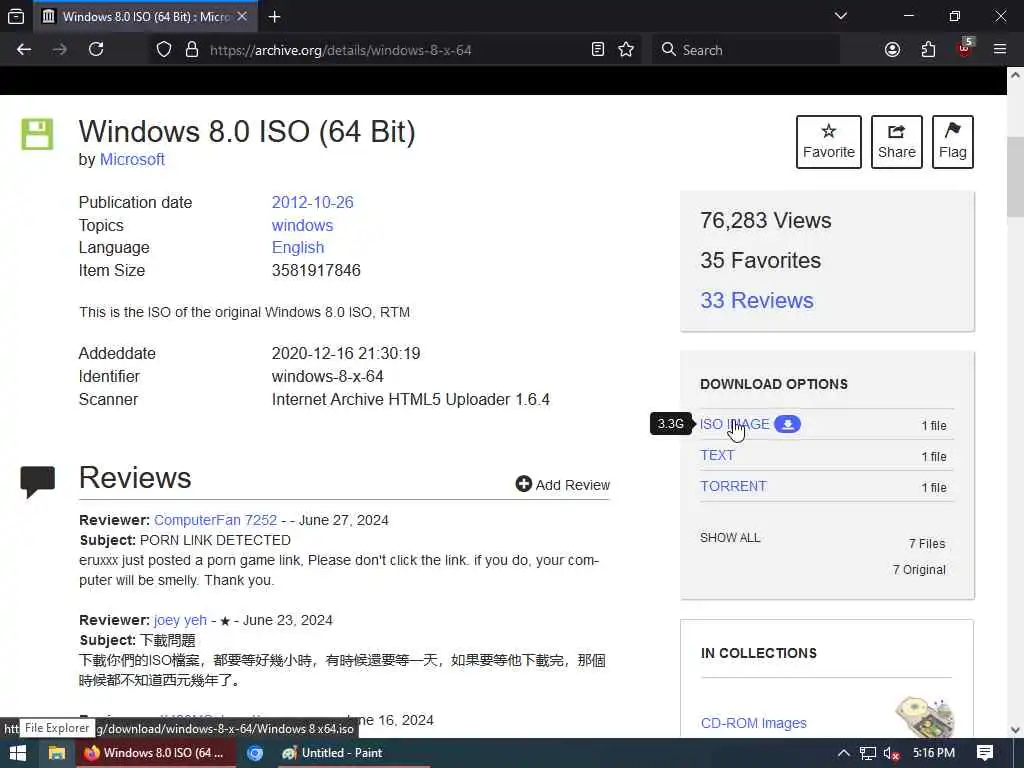Reload the archive.org page
This screenshot has height=768, width=1024.
point(96,50)
